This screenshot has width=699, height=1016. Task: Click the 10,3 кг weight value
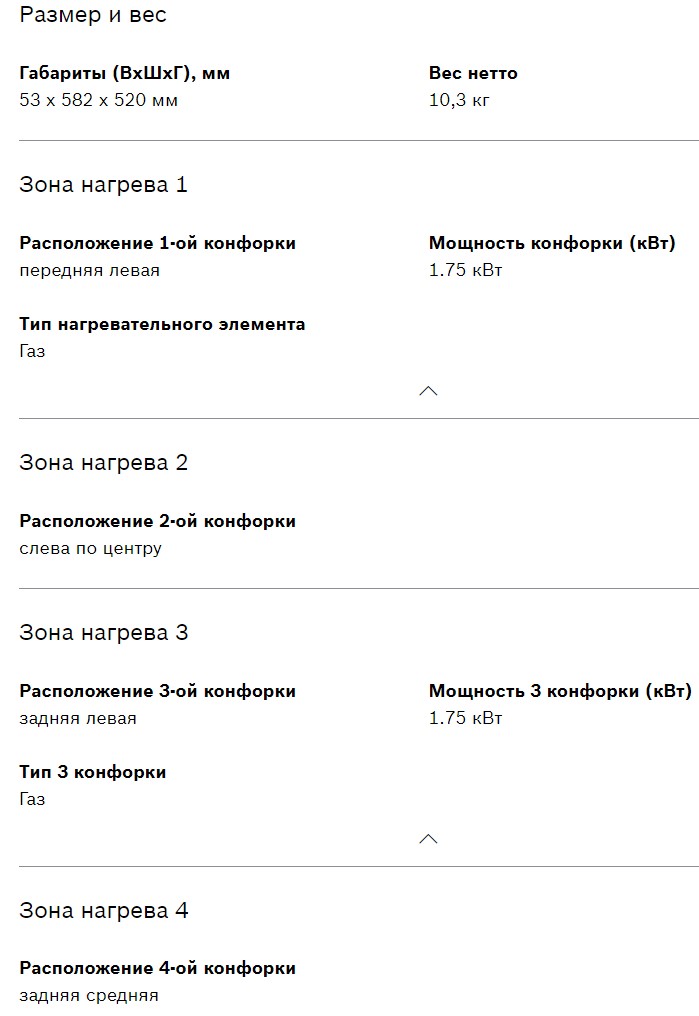click(459, 100)
